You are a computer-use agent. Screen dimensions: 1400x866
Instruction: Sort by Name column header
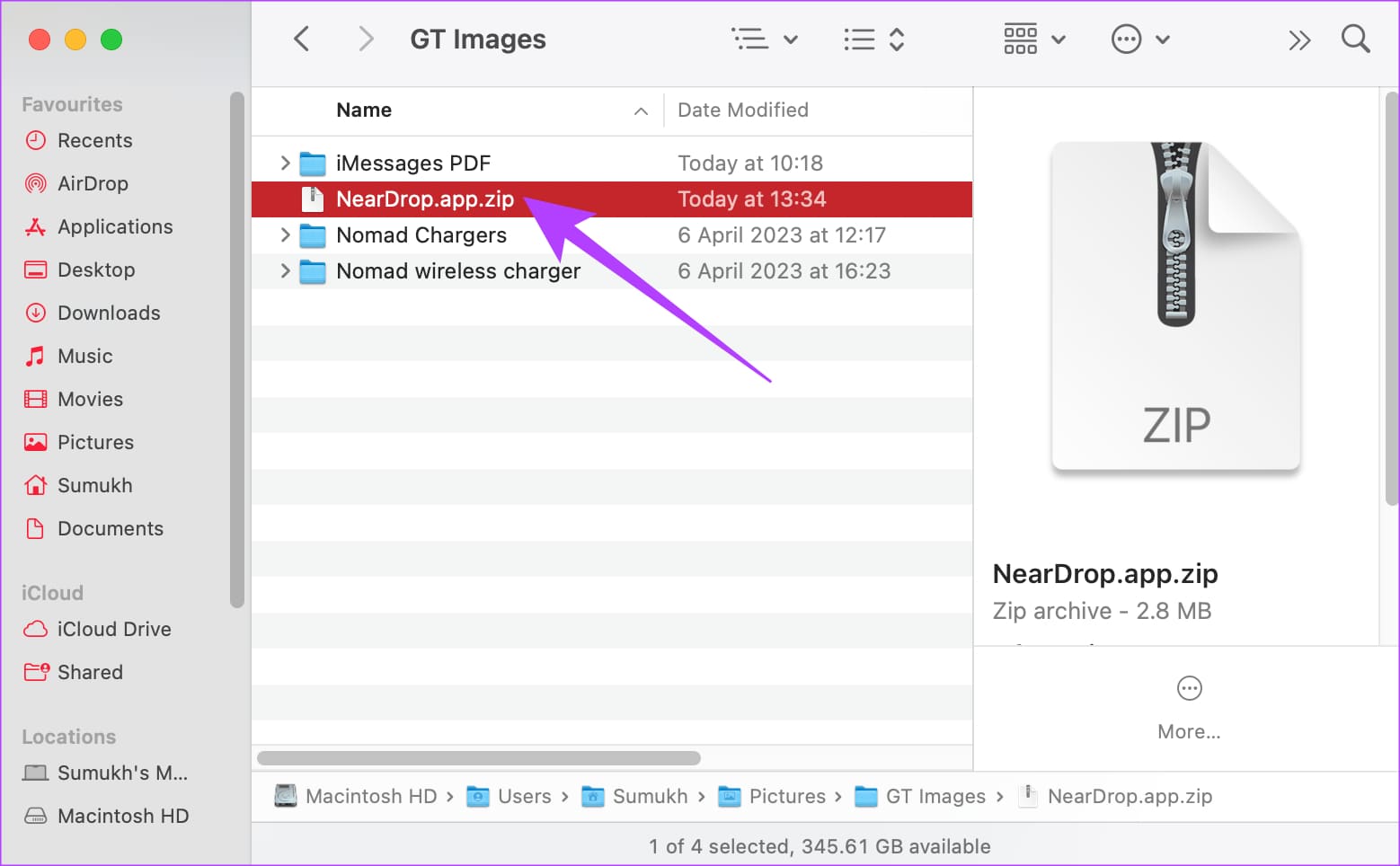coord(364,110)
